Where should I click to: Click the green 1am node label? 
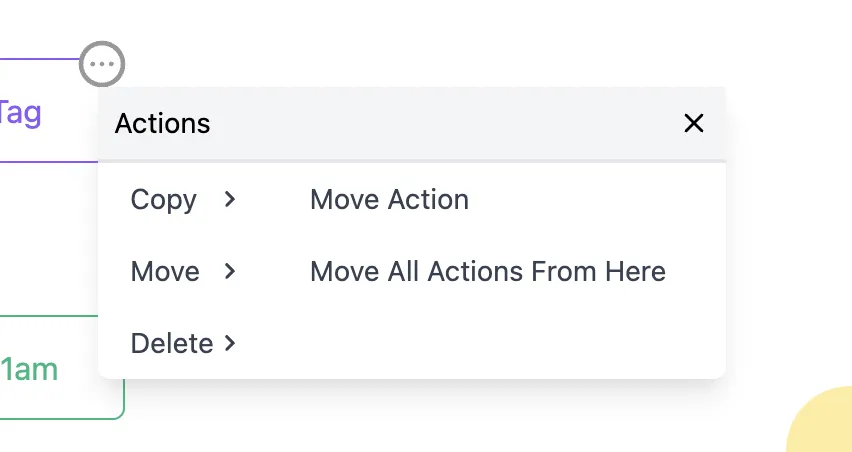coord(29,369)
